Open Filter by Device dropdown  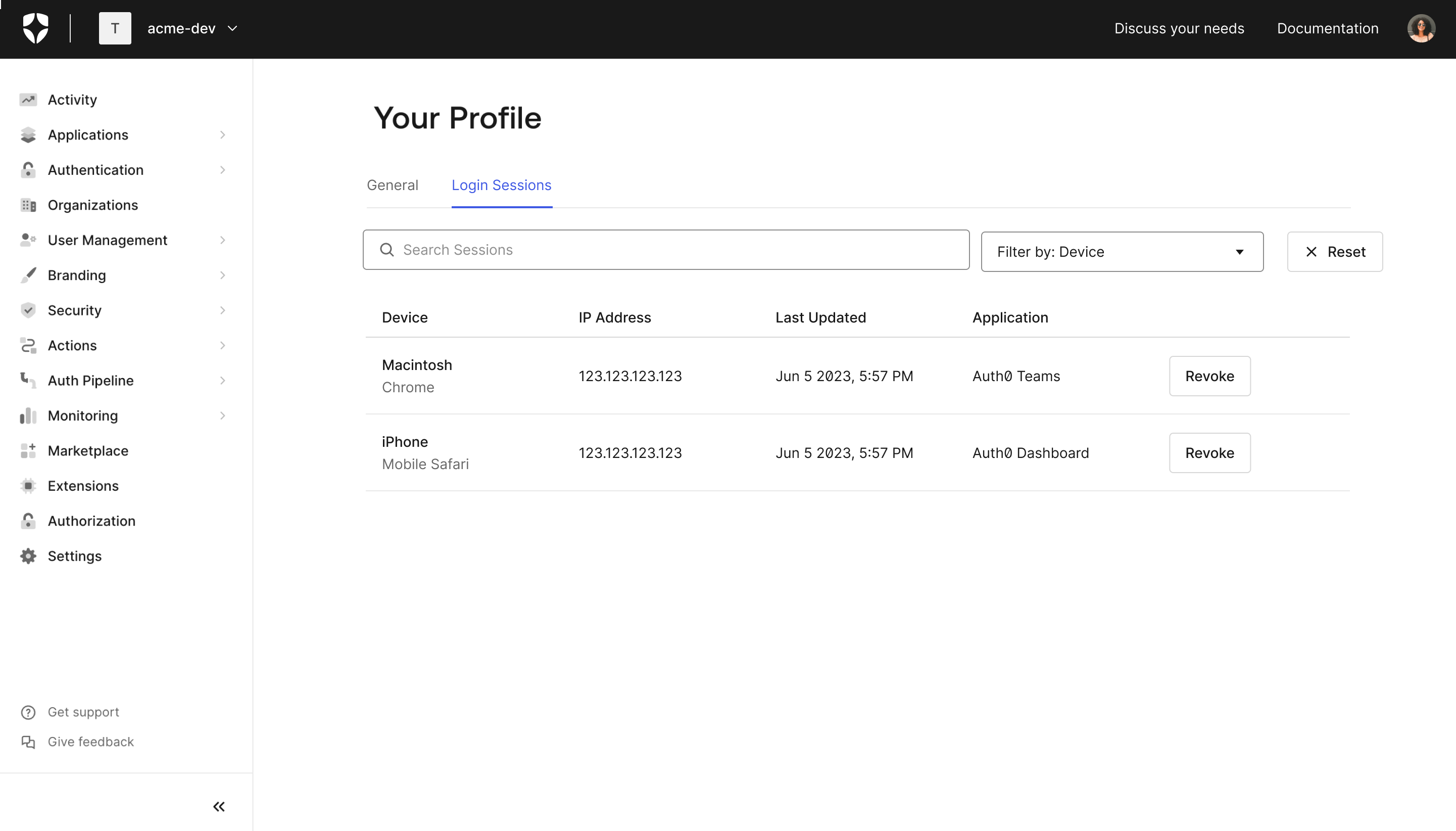pos(1121,251)
